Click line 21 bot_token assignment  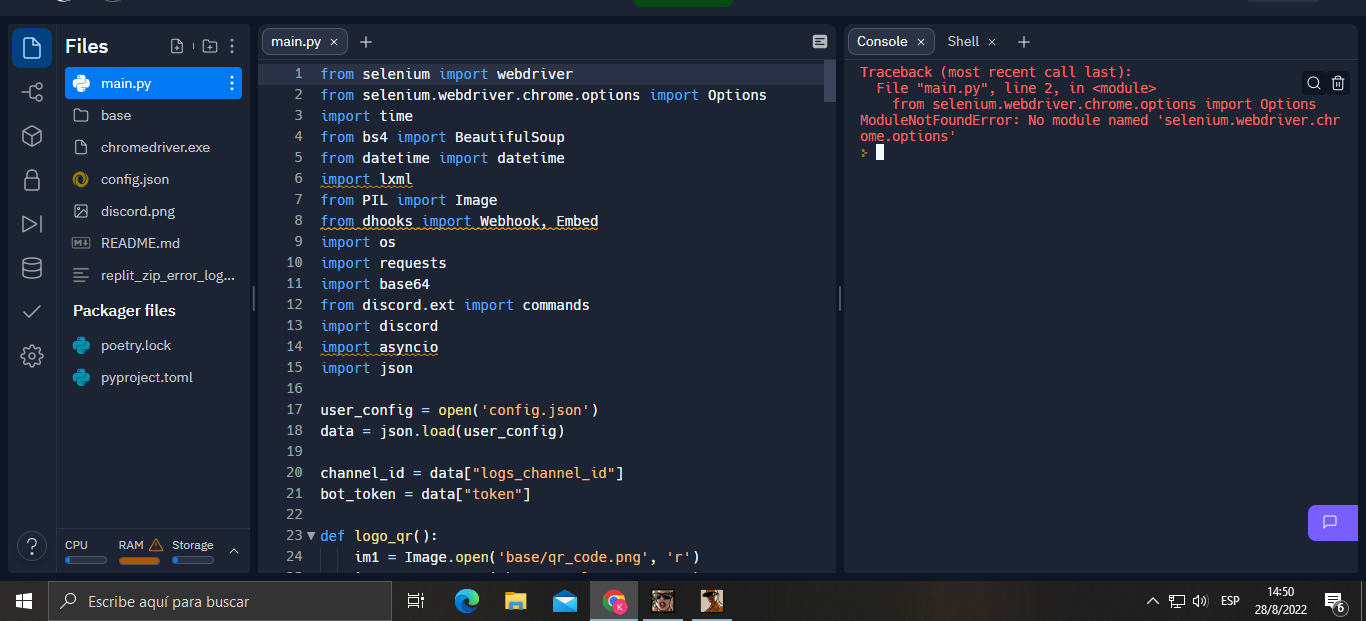pos(425,494)
